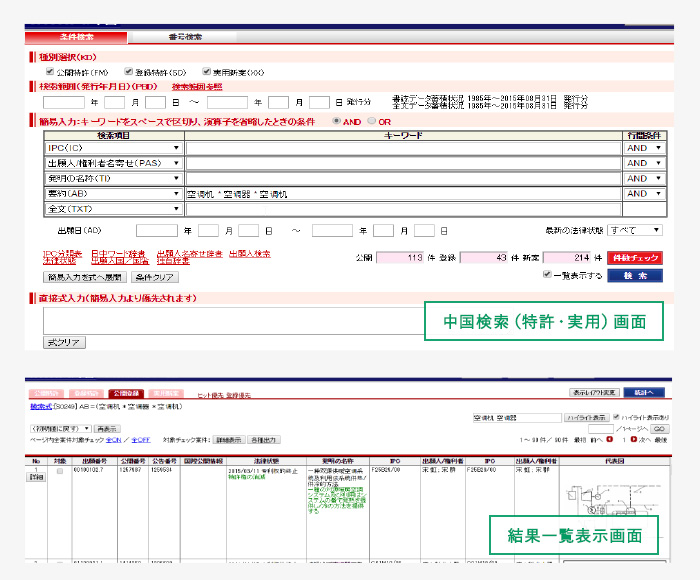Focus the 直接式入力 text area
This screenshot has height=580, width=700.
pyautogui.click(x=233, y=321)
